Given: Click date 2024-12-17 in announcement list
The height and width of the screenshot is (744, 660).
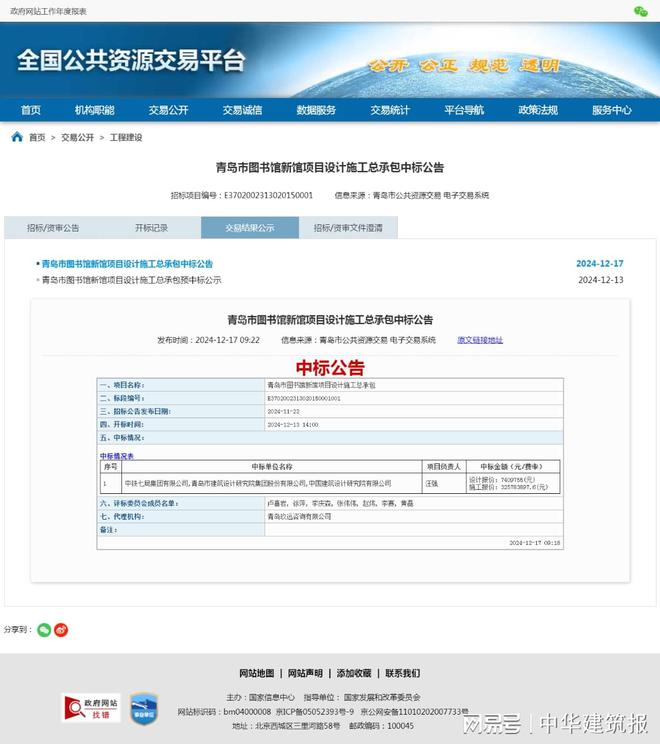Looking at the screenshot, I should [x=600, y=263].
